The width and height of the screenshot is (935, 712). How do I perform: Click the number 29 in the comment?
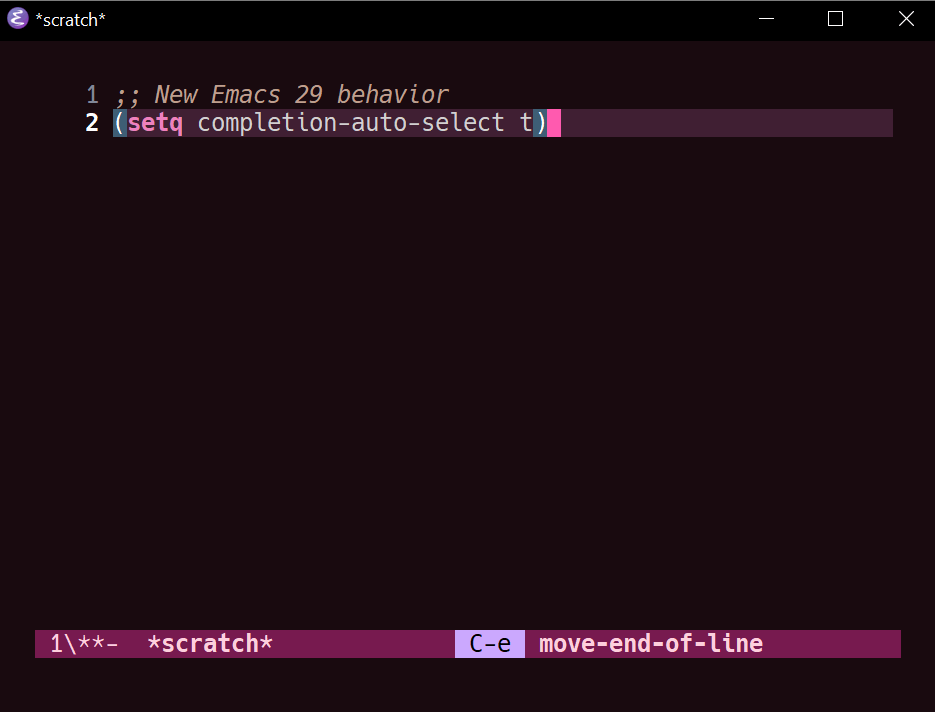pos(309,95)
